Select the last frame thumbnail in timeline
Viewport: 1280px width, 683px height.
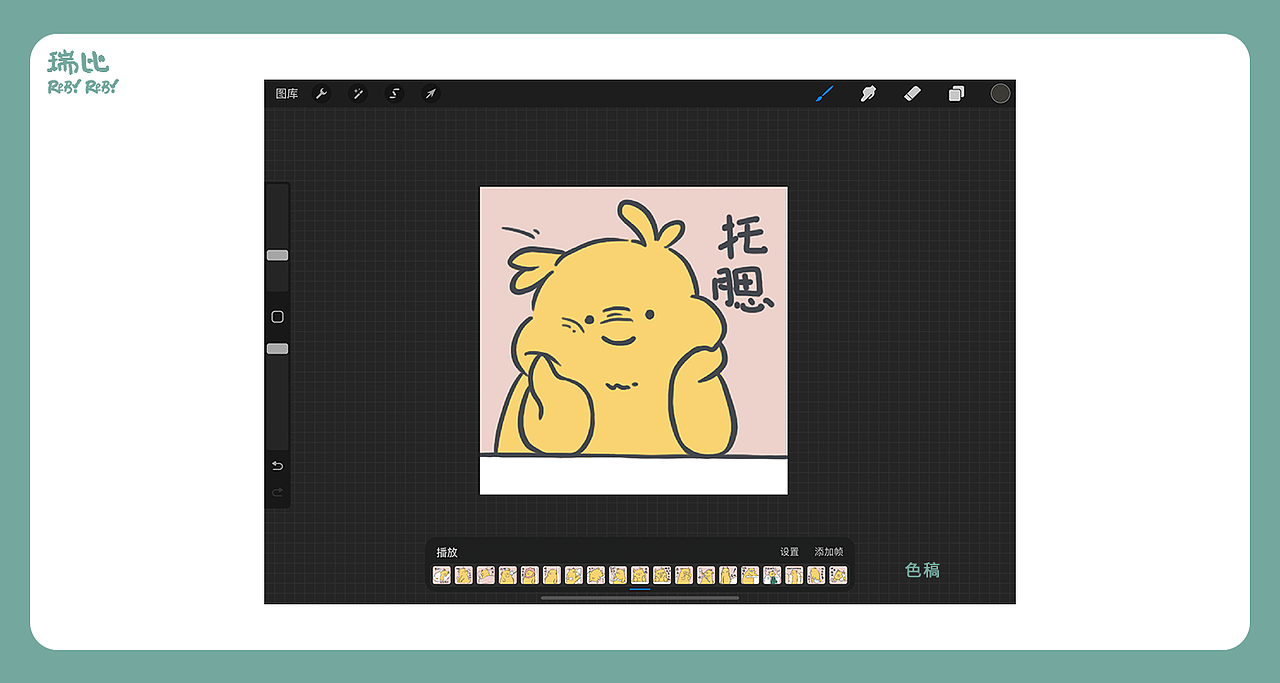[838, 575]
